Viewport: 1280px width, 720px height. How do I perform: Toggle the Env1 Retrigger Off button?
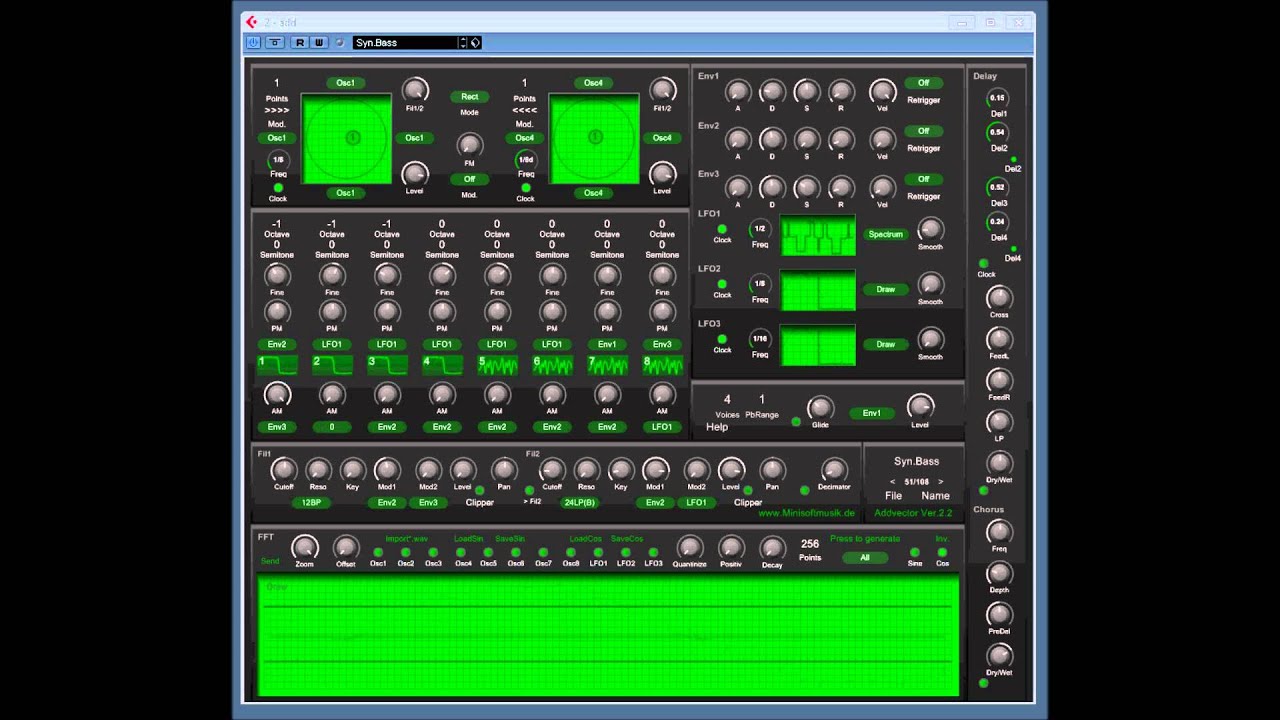(x=923, y=83)
